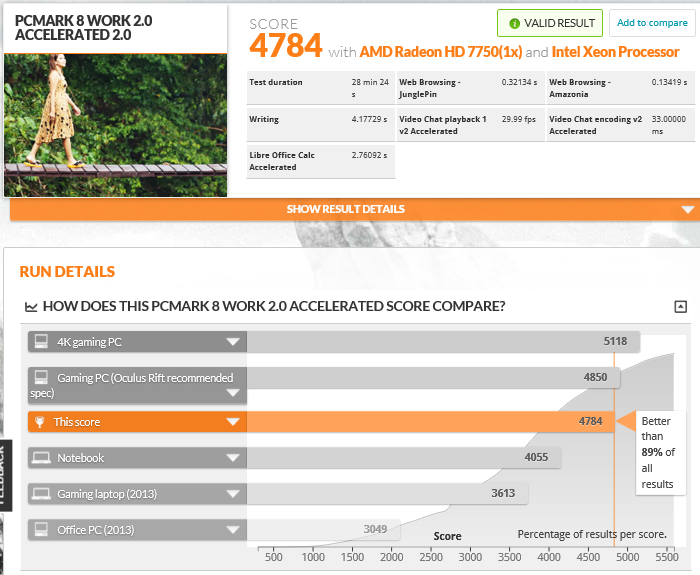Click the chart icon beside HOW DOES THIS
Viewport: 700px width, 575px height.
coord(31,307)
